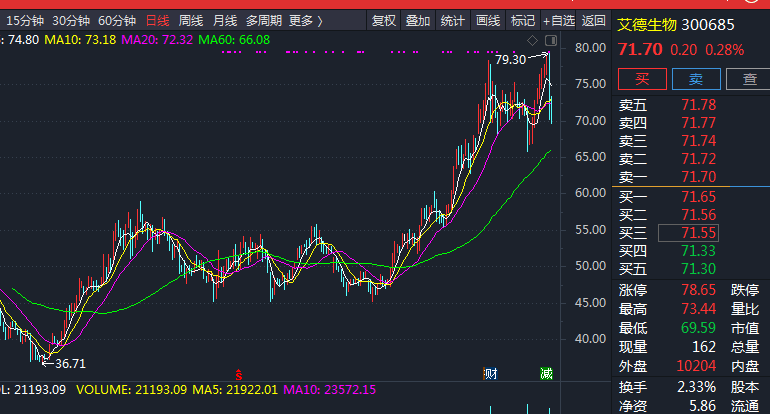Click the stock name 艾德生物

click(647, 25)
